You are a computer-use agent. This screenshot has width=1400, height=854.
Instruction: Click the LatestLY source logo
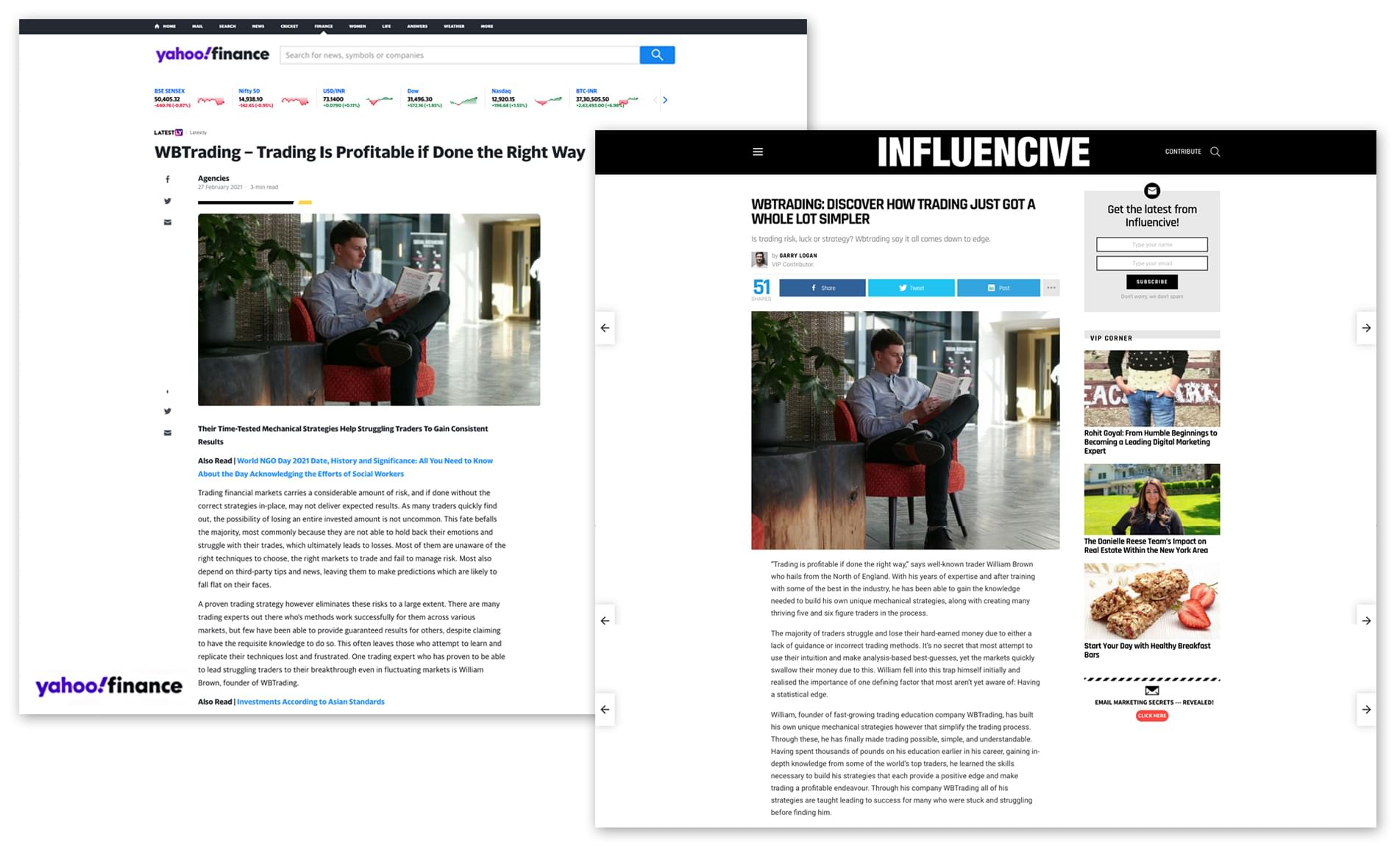tap(168, 132)
